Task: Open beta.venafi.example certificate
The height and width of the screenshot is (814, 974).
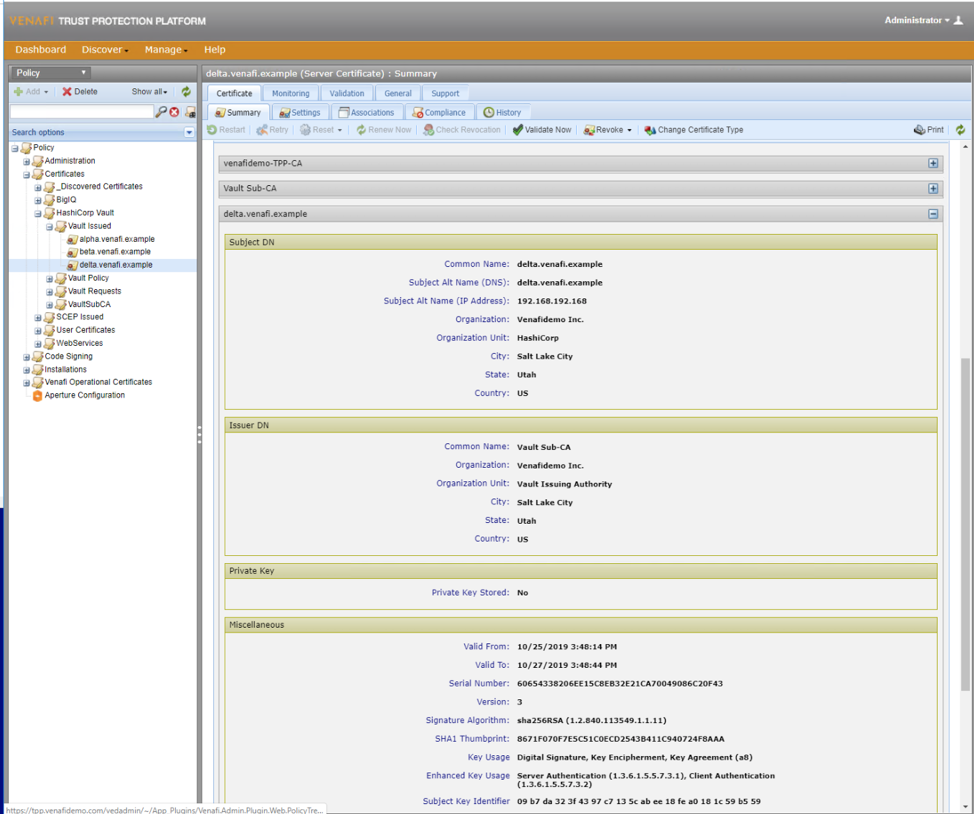Action: click(x=115, y=252)
